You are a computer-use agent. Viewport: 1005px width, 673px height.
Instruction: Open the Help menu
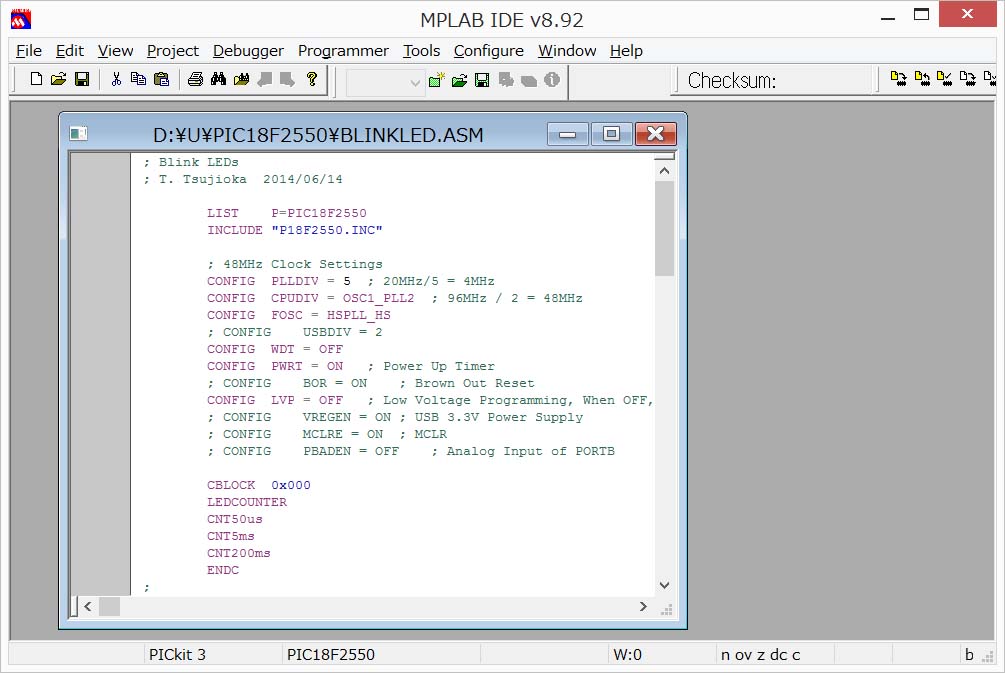(626, 51)
